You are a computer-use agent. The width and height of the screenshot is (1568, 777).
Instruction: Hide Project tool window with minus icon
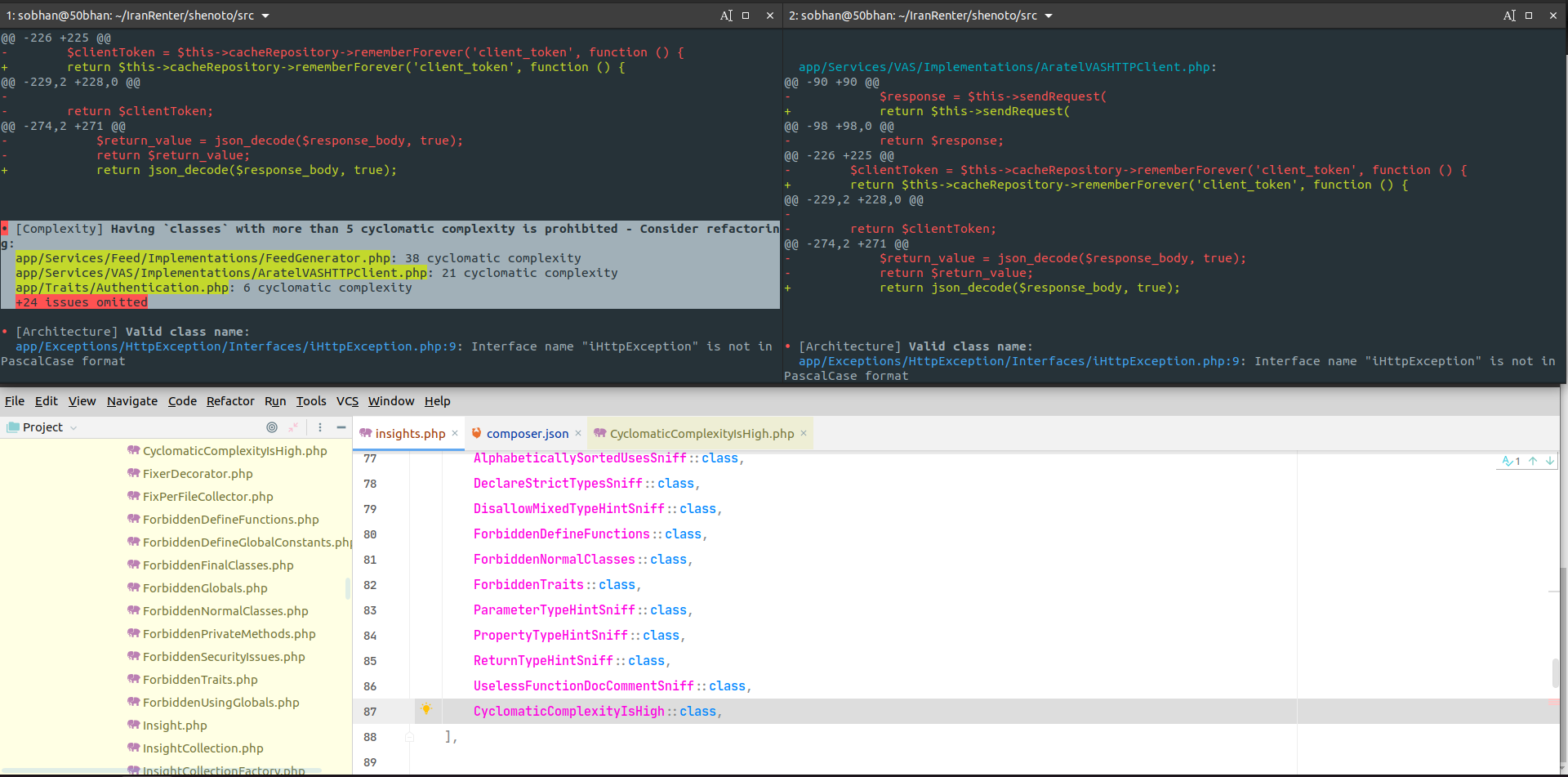[342, 426]
